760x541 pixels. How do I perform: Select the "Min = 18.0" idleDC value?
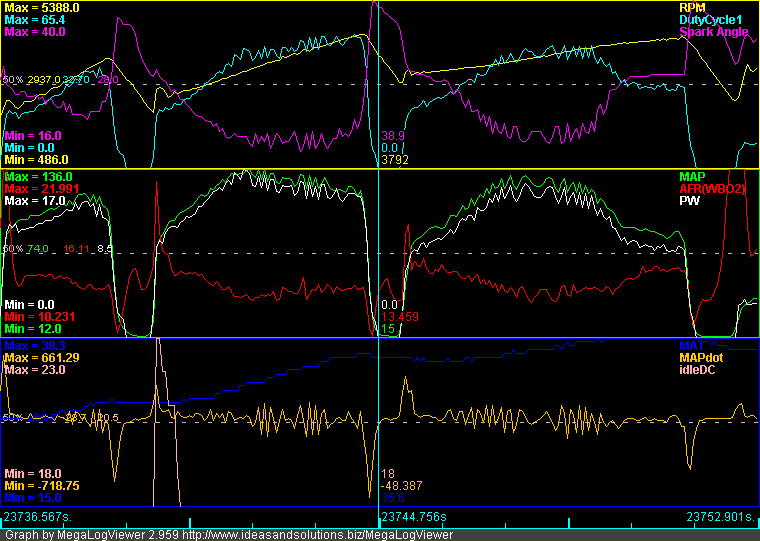click(x=33, y=474)
